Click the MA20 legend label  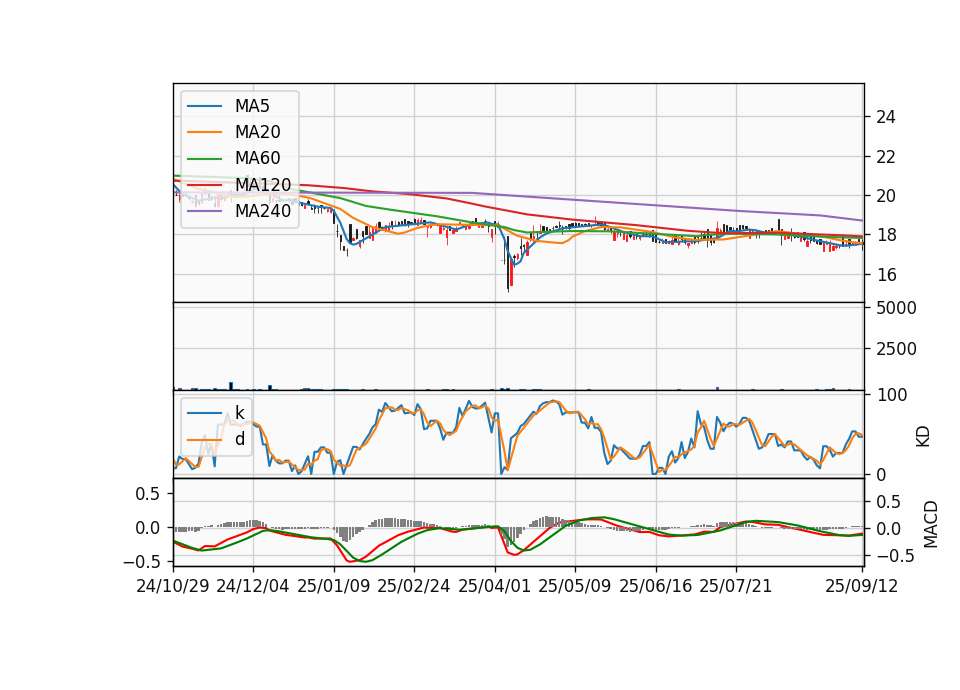[257, 132]
